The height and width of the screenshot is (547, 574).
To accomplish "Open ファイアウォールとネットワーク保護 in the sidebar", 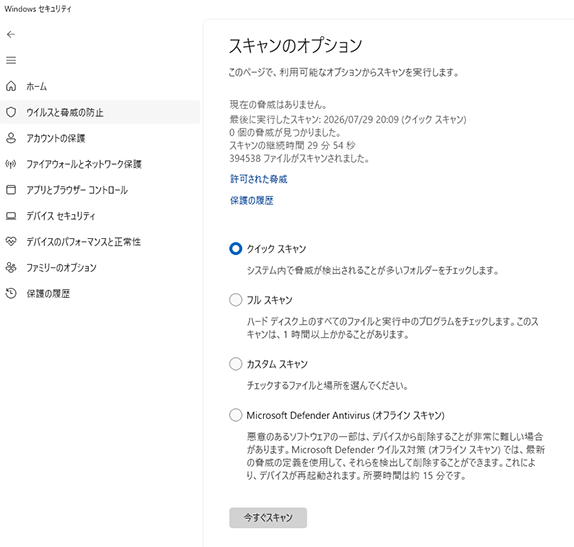I will [100, 164].
